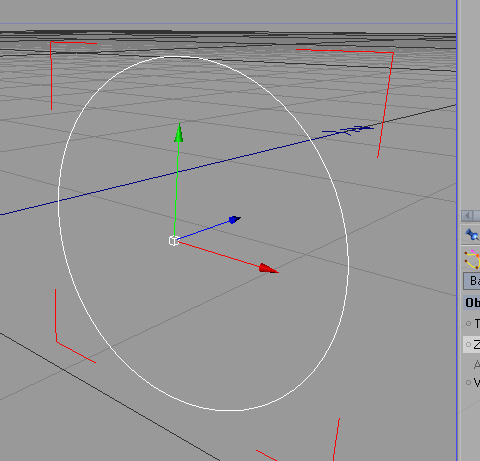The height and width of the screenshot is (461, 480).
Task: Click the blue pushpin icon in side panel
Action: [x=472, y=234]
